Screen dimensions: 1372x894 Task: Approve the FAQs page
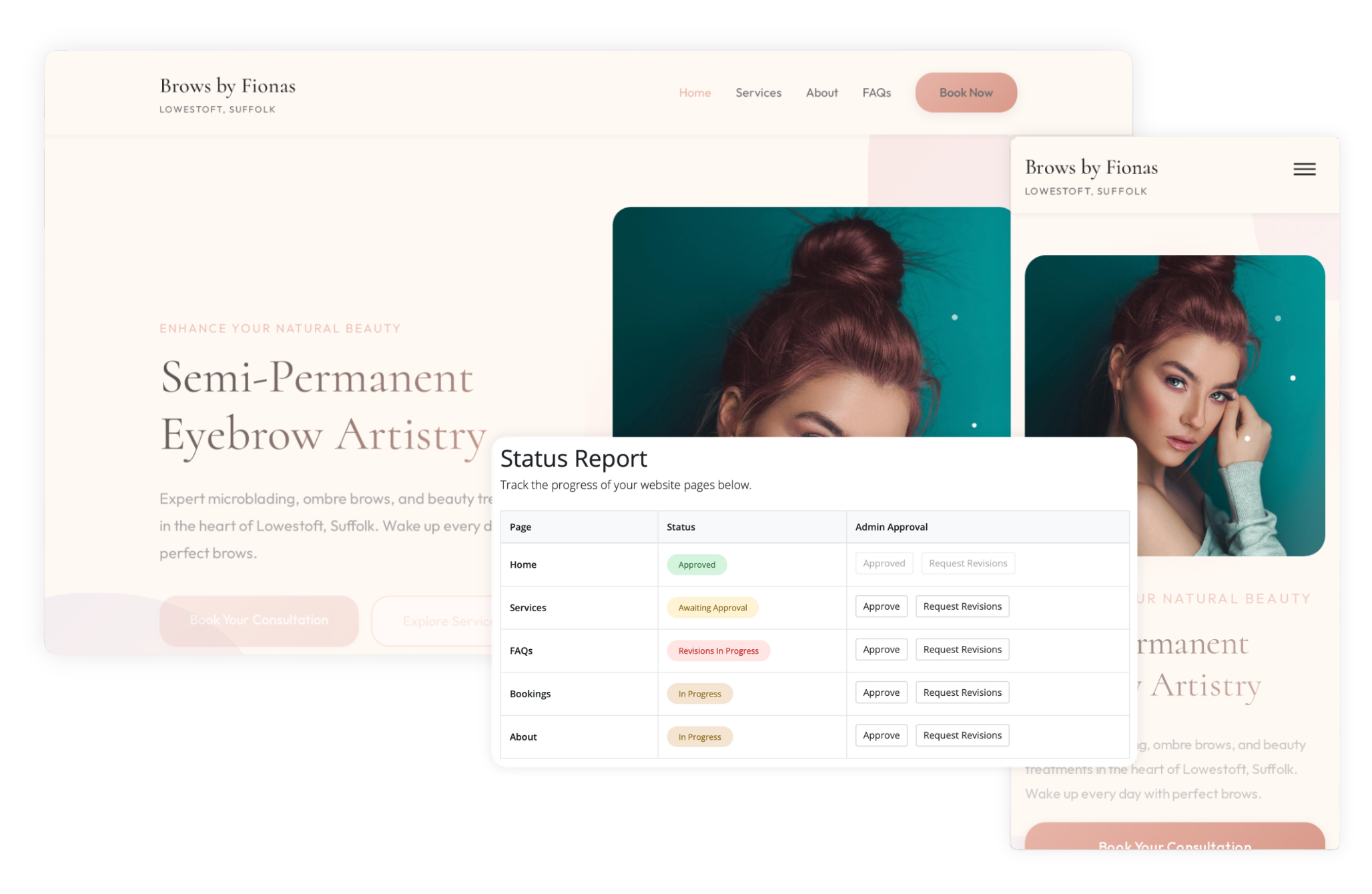pyautogui.click(x=881, y=649)
